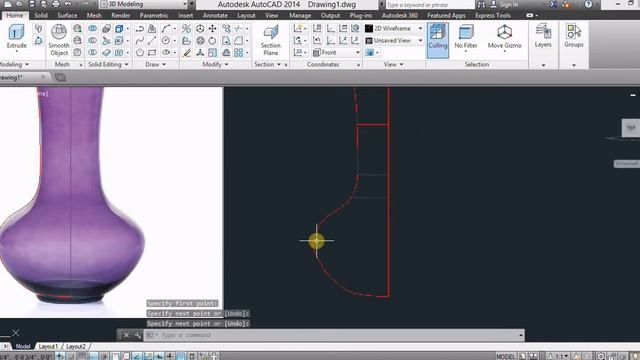Screen dimensions: 640x360
Task: Open the Featured Apps ribbon tab
Action: pos(446,16)
